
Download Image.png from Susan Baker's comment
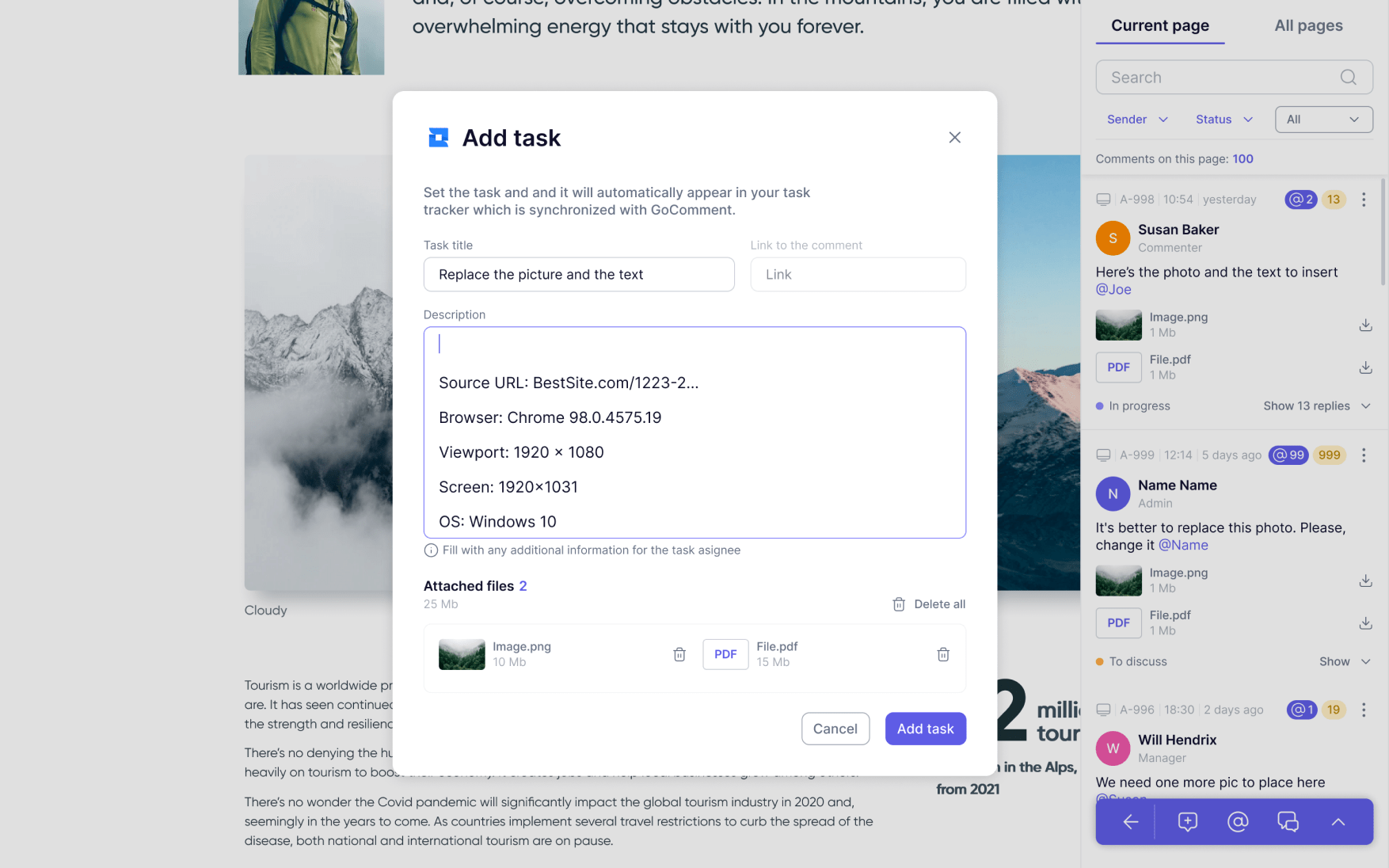tap(1364, 325)
